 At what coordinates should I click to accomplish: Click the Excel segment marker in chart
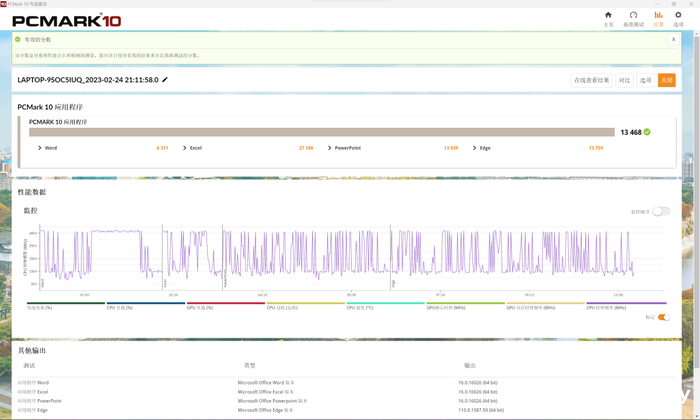165,283
